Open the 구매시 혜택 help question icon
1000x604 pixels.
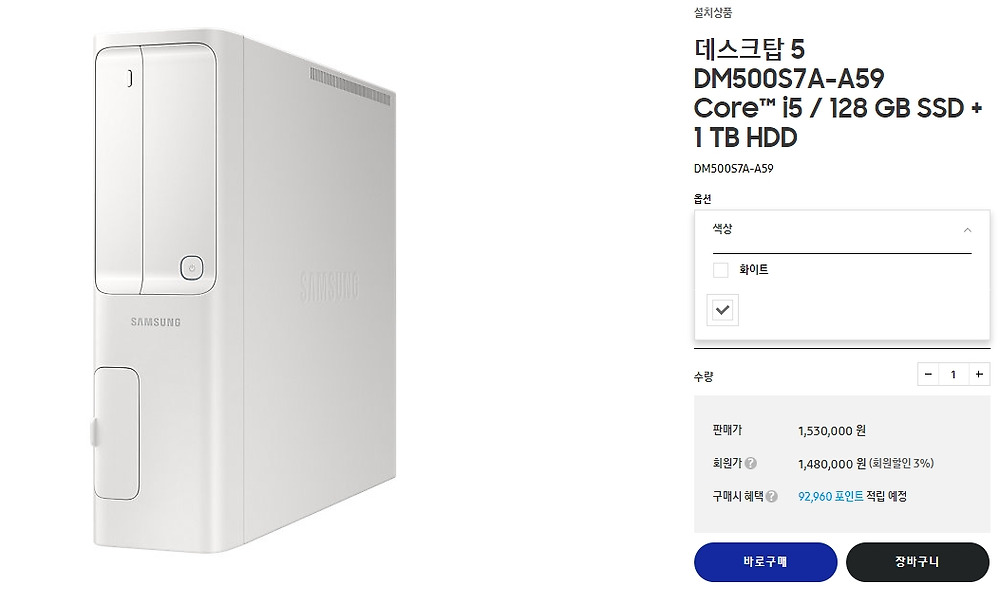click(772, 496)
